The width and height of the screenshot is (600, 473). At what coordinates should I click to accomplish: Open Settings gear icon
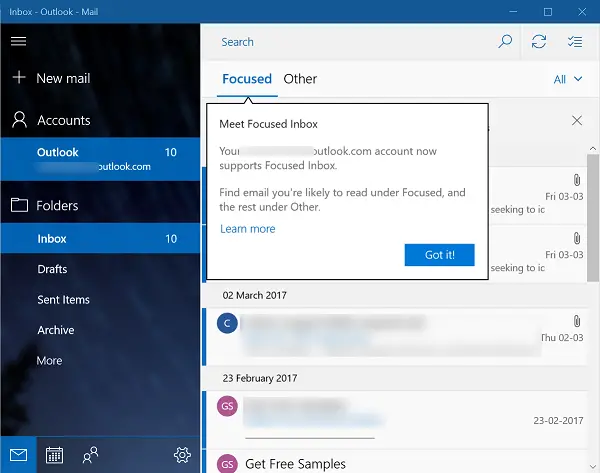click(182, 455)
